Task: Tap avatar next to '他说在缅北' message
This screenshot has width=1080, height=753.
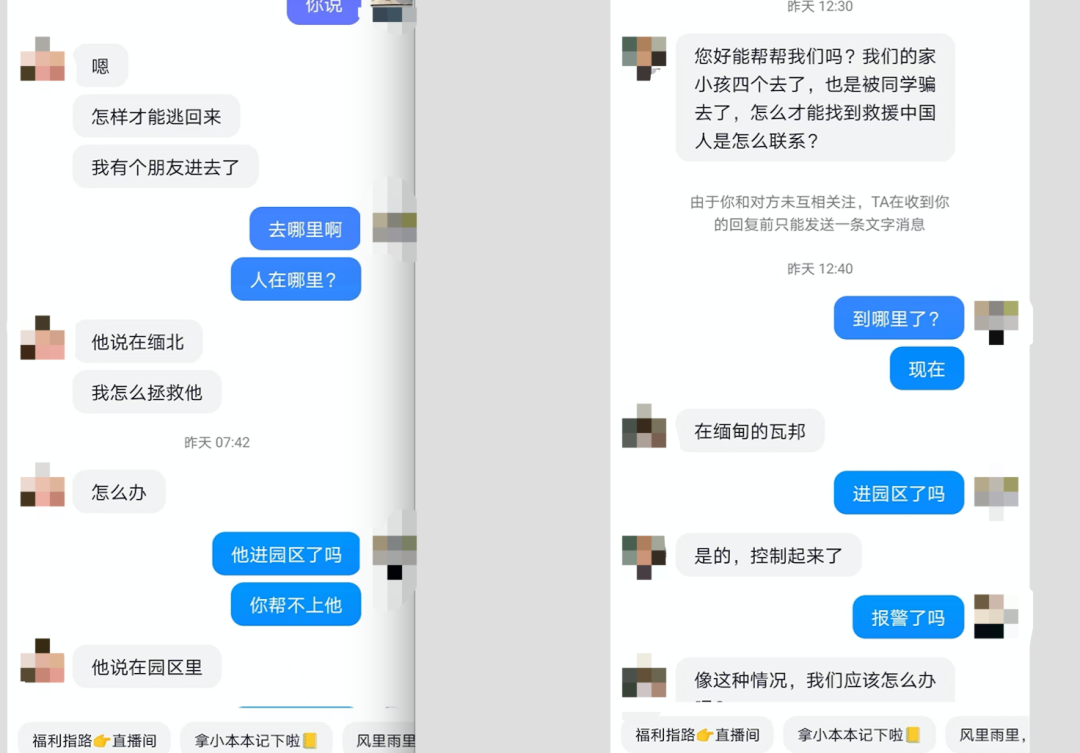Action: click(x=43, y=338)
